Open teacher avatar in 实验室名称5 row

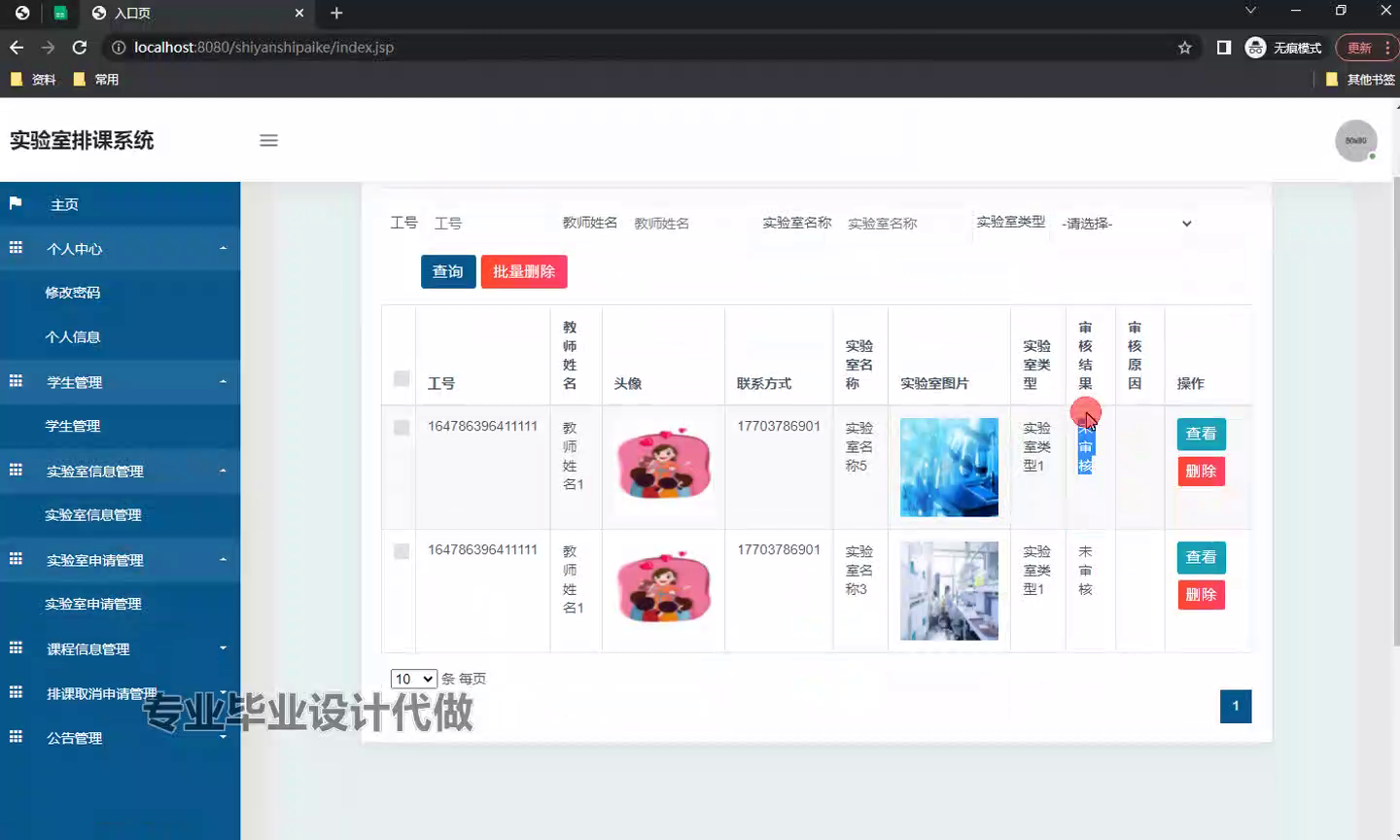663,465
